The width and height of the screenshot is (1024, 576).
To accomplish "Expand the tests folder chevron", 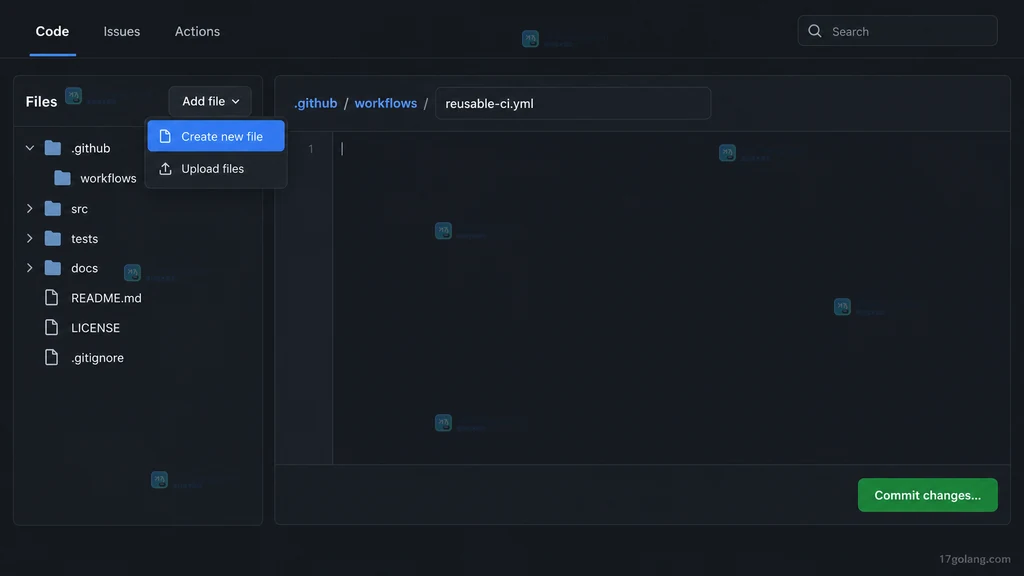I will [29, 238].
